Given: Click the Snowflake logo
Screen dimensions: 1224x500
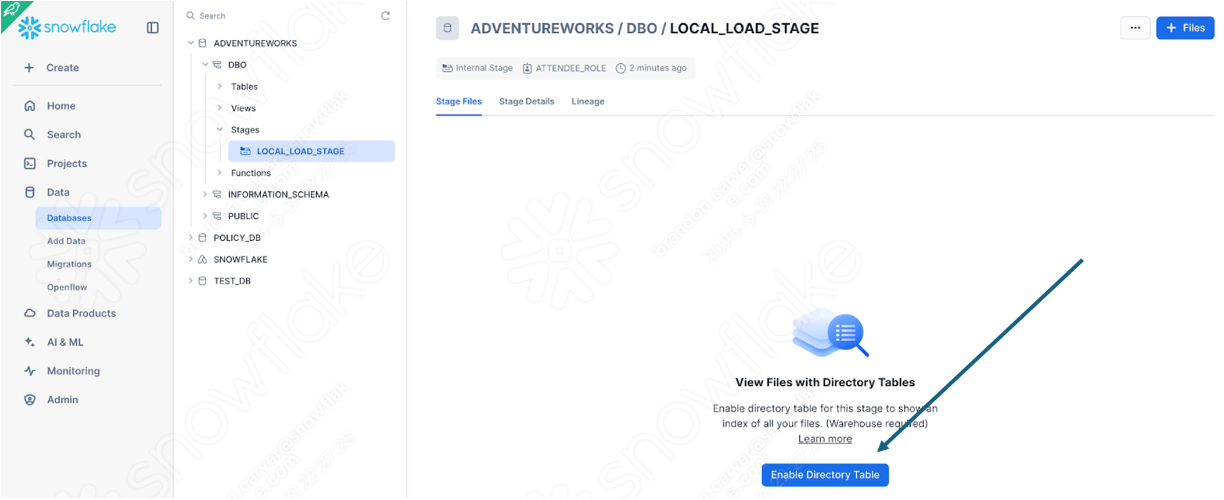Looking at the screenshot, I should (x=68, y=27).
